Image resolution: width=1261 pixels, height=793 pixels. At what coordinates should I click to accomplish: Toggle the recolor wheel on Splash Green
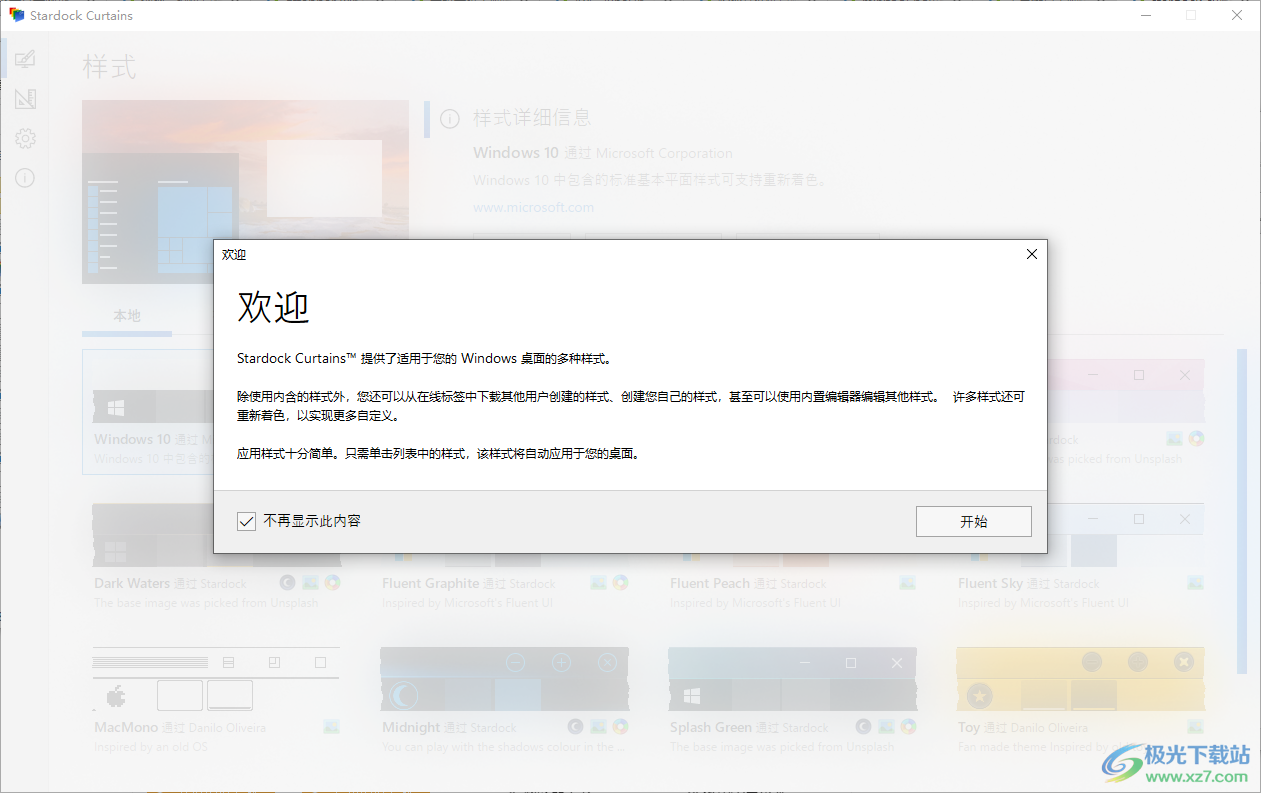[908, 726]
